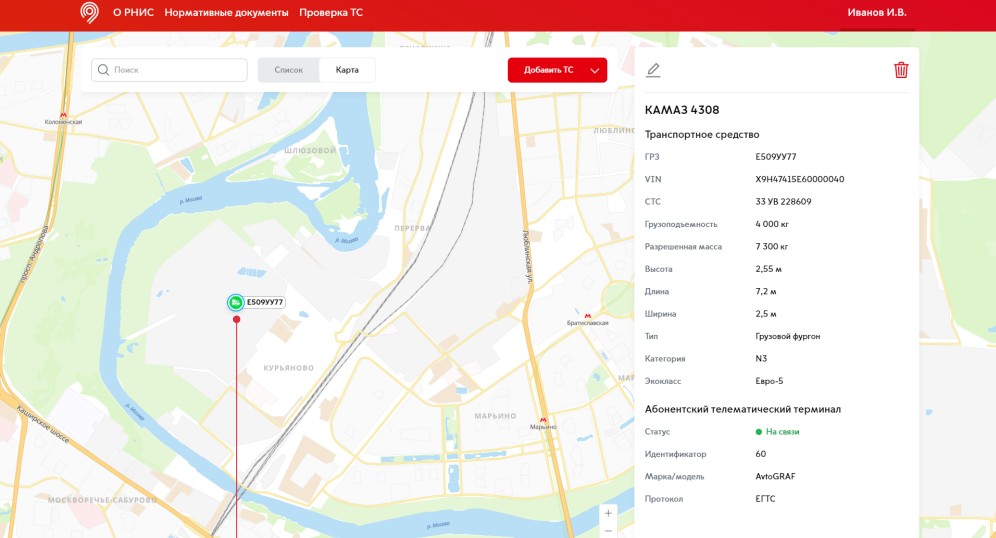This screenshot has width=996, height=538.
Task: Select the СТС value 33 УВ 228609
Action: (783, 201)
